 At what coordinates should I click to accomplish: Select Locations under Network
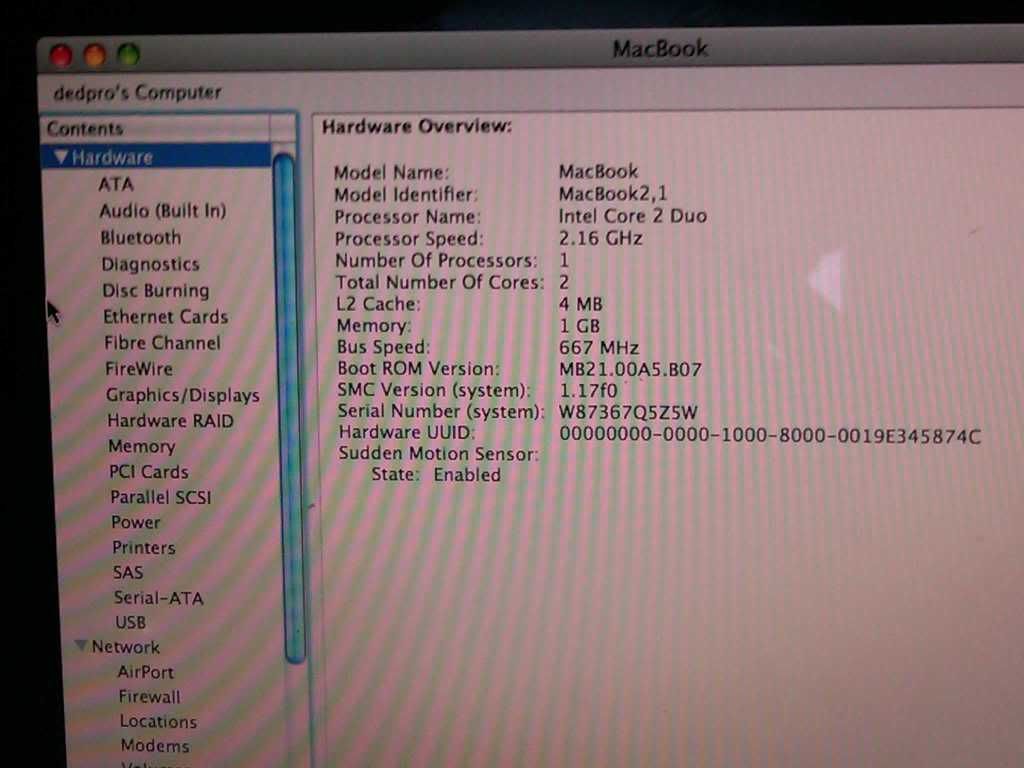158,722
